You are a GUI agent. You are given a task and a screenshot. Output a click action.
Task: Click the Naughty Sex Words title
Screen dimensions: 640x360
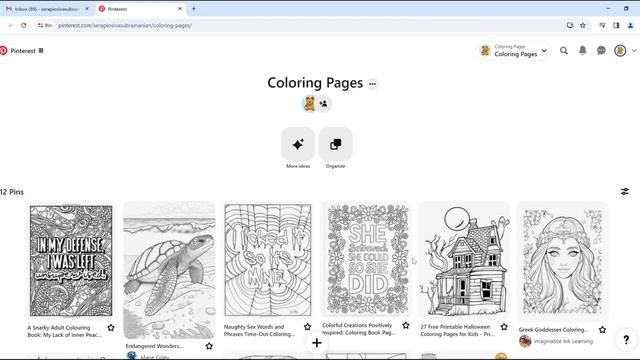tap(259, 330)
